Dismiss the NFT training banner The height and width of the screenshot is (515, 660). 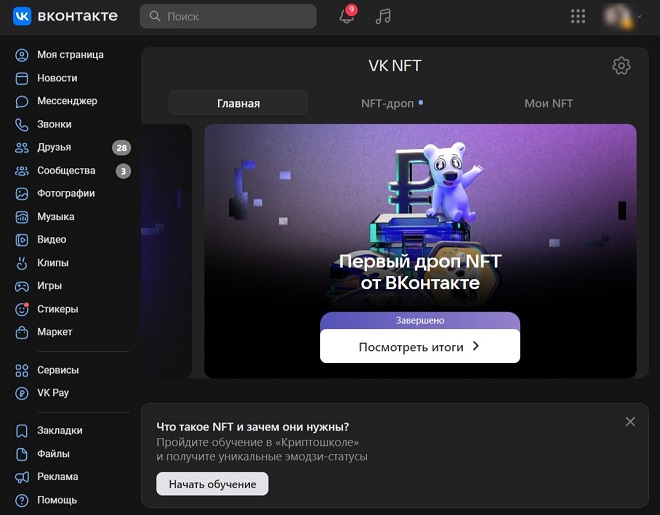630,422
